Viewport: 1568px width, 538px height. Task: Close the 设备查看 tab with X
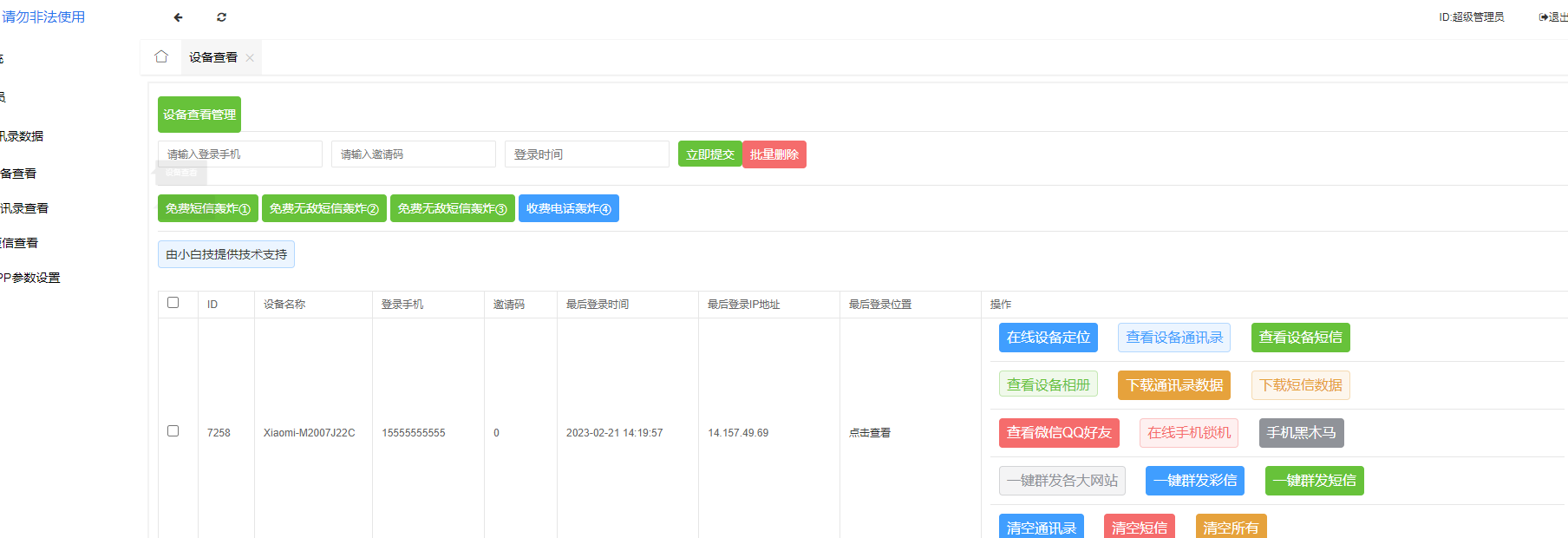click(250, 58)
